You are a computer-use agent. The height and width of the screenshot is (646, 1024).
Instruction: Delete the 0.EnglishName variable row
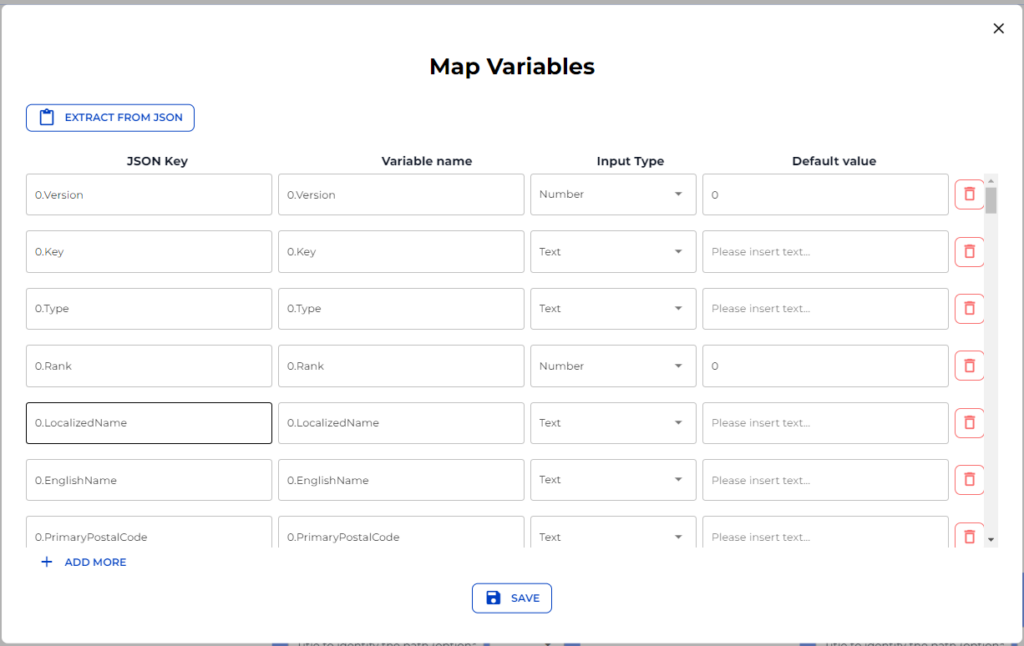pos(968,480)
